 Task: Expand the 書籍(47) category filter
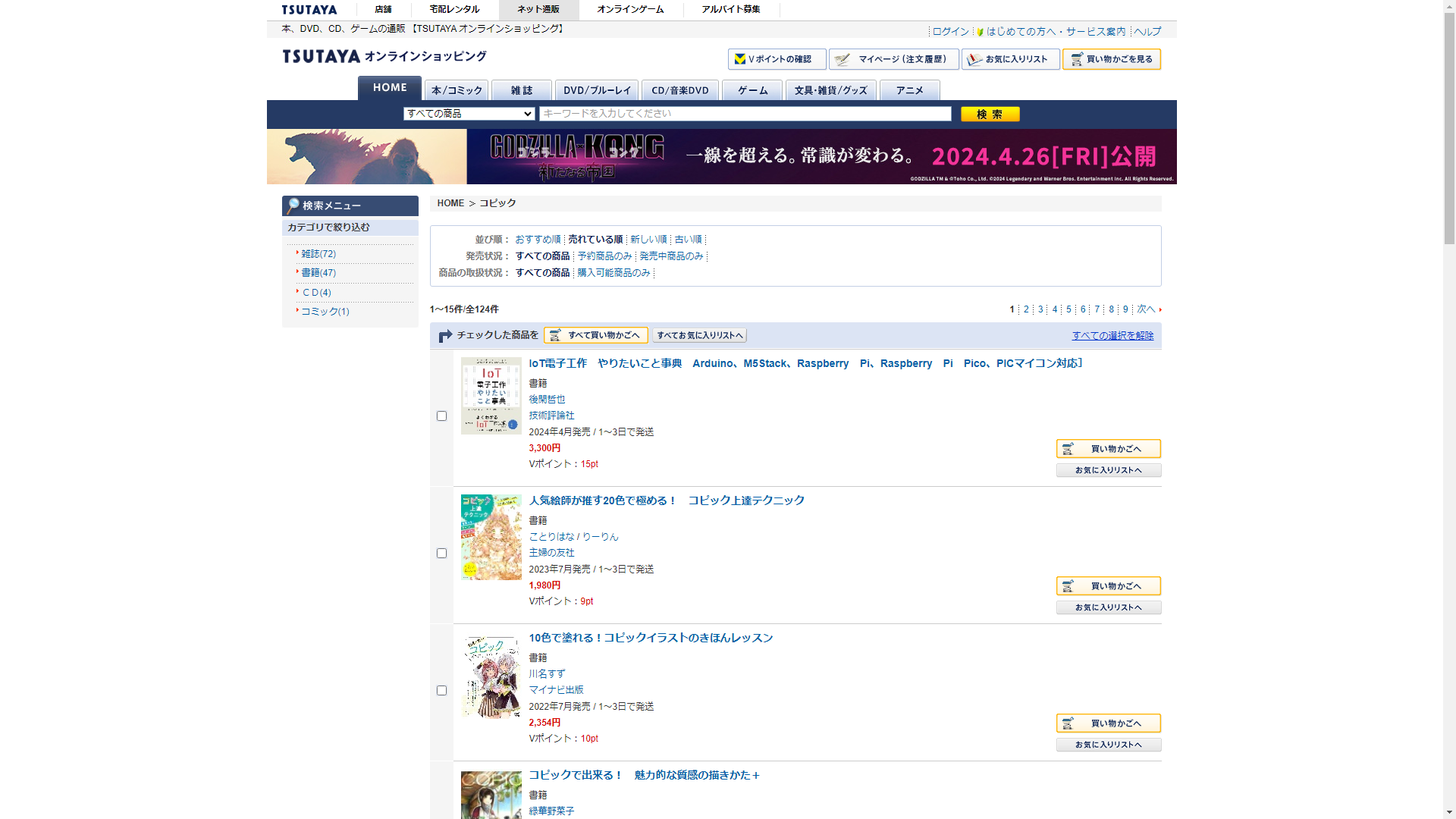tap(318, 273)
